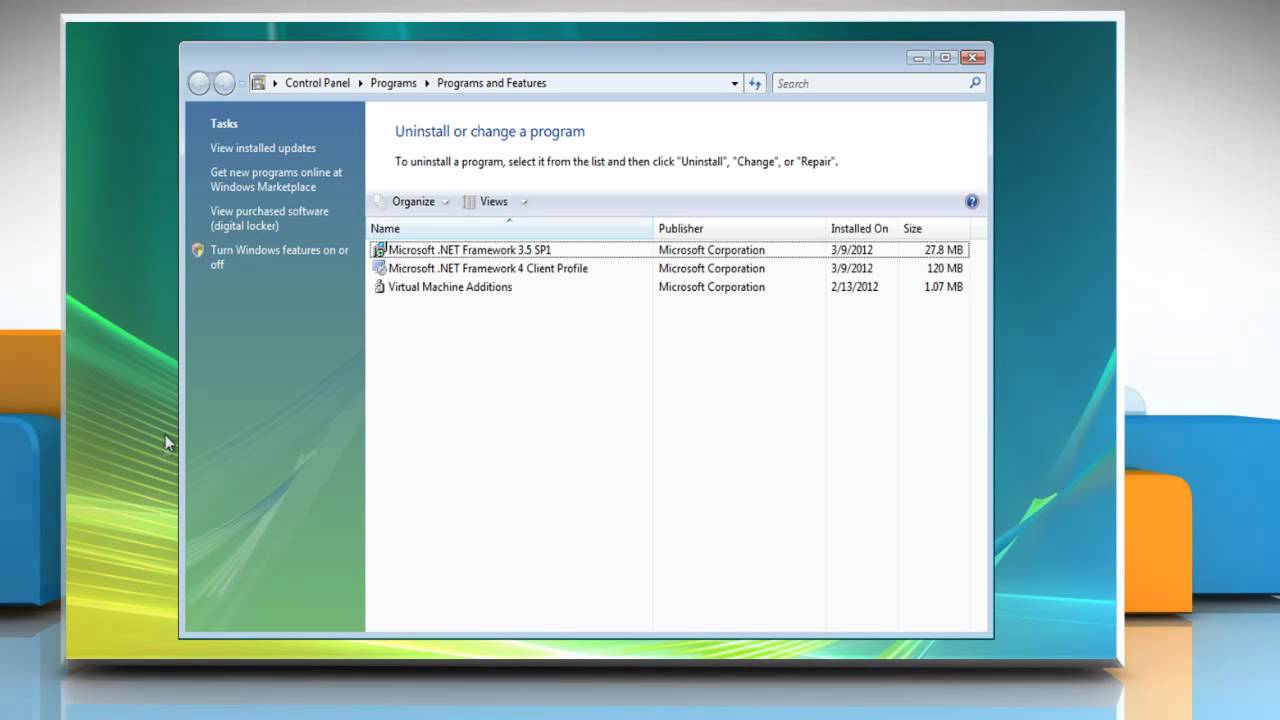Click the Control Panel icon in address bar
Image resolution: width=1280 pixels, height=720 pixels.
click(x=258, y=83)
